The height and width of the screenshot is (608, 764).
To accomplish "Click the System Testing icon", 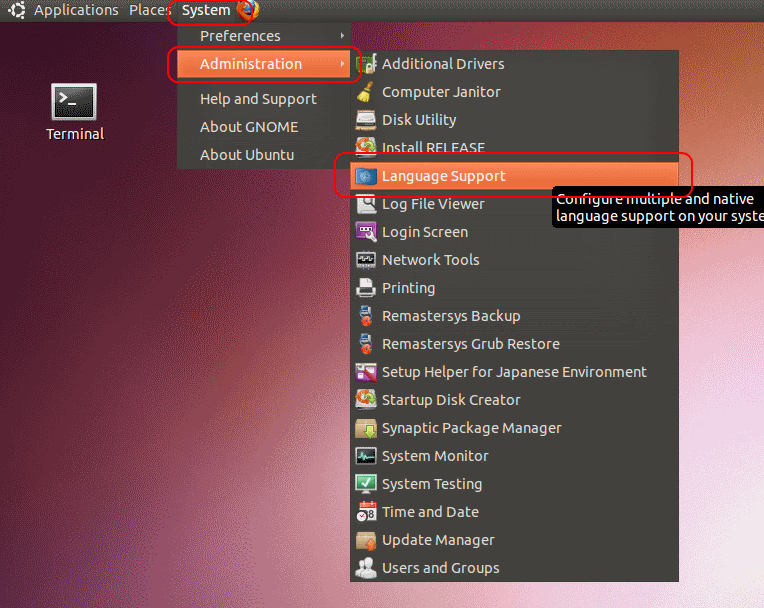I will point(365,484).
